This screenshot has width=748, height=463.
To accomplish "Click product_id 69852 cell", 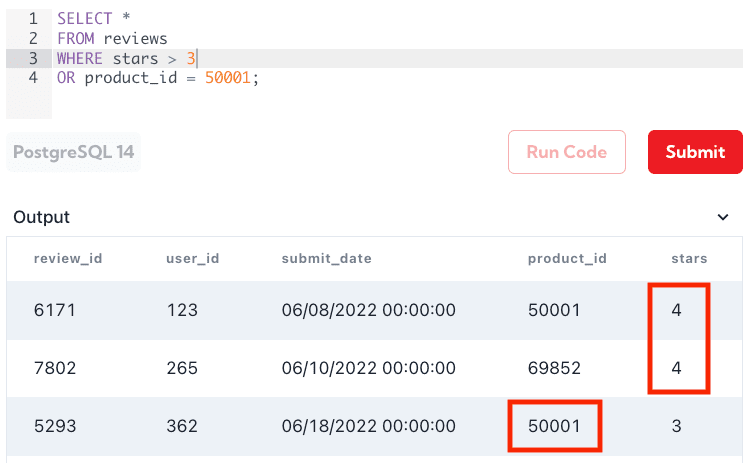I will pos(554,368).
